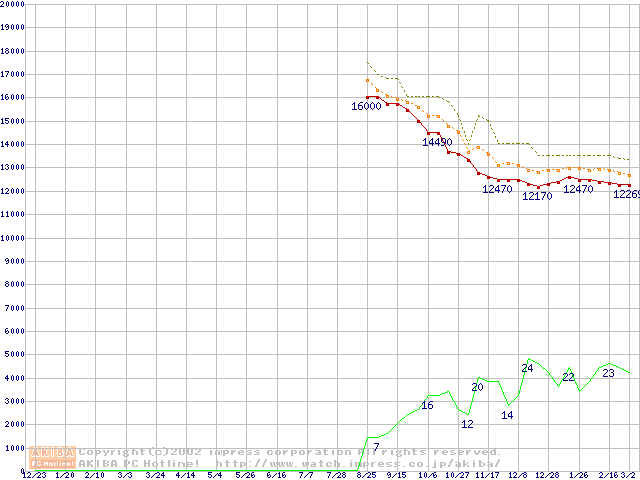Screen dimensions: 640x480
Task: Click the 8/25 date on x-axis
Action: pos(366,475)
